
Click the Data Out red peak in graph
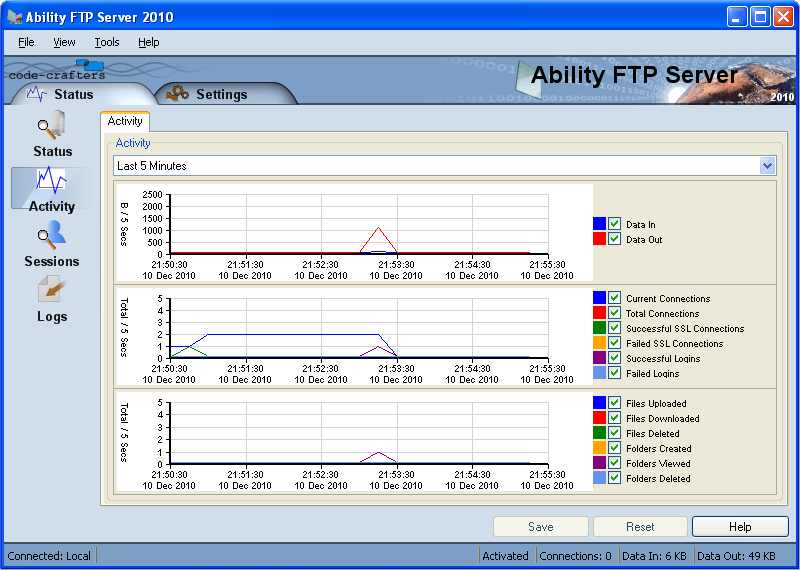379,228
